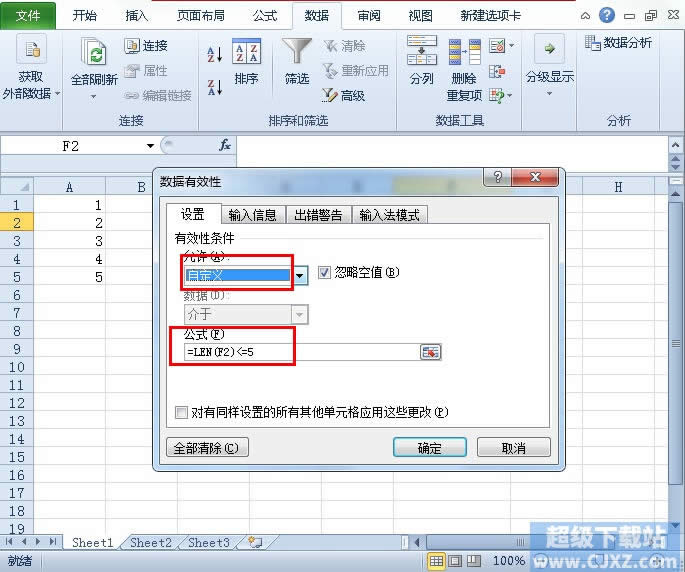Switch to Normal view in status bar
Image resolution: width=685 pixels, height=572 pixels.
(436, 561)
